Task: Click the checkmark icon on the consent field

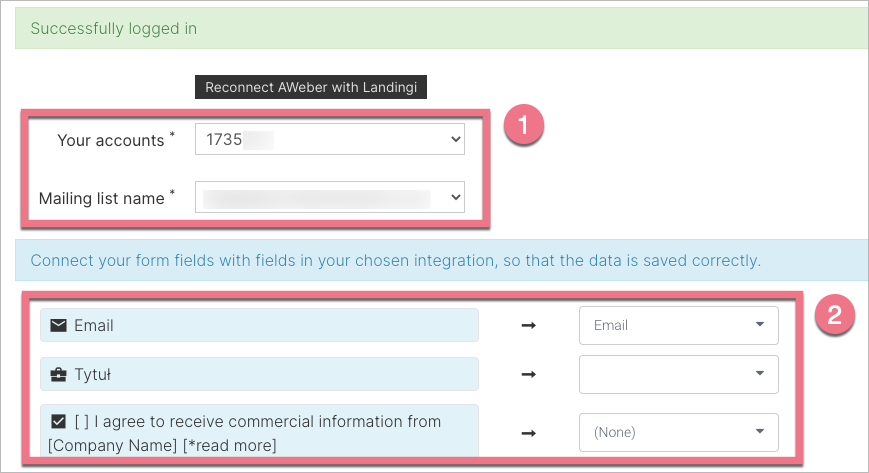Action: (58, 422)
